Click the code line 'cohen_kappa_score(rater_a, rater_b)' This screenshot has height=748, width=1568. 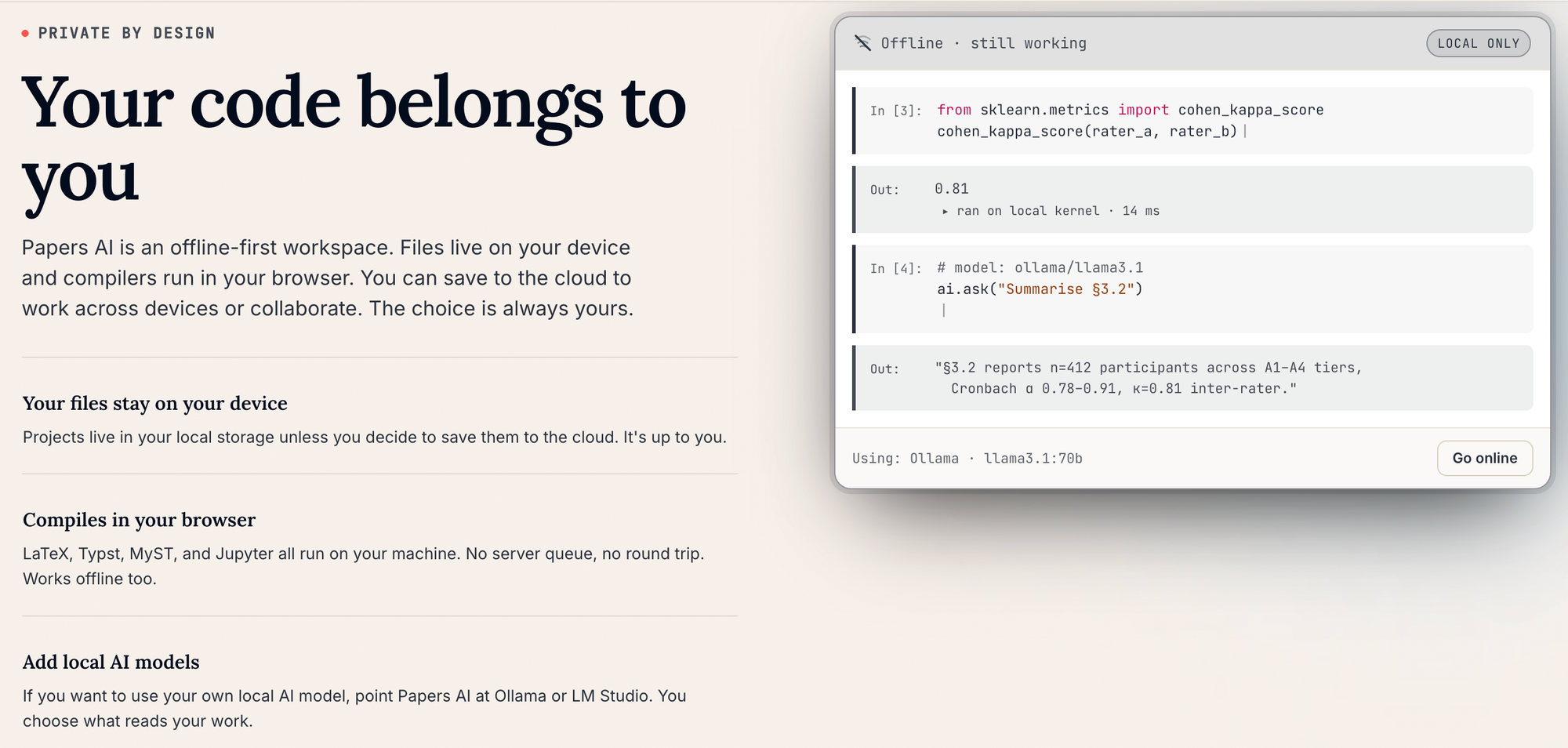[1087, 131]
